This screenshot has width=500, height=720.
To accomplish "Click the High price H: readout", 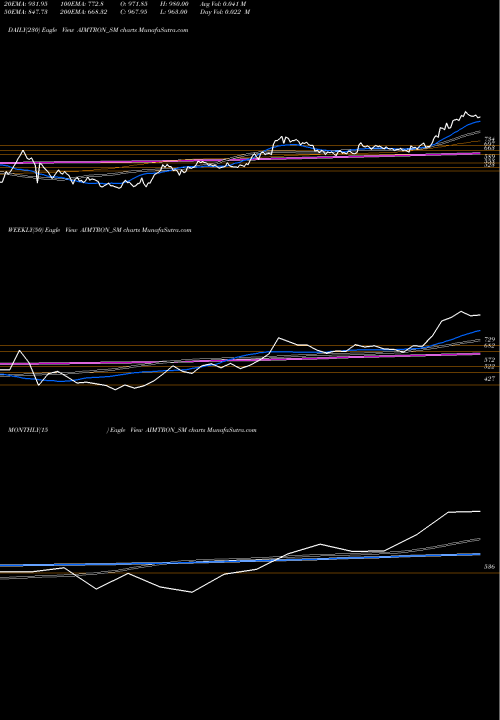I will click(x=172, y=4).
